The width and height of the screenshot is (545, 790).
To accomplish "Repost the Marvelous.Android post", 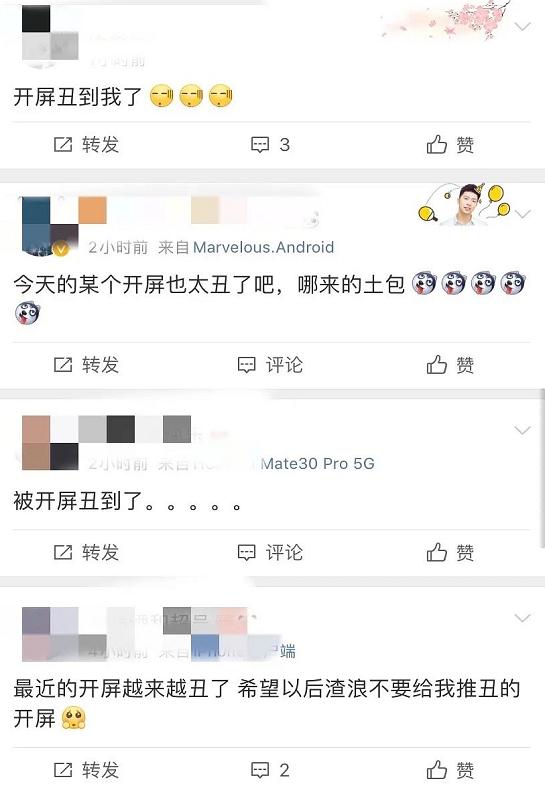I will (x=86, y=364).
